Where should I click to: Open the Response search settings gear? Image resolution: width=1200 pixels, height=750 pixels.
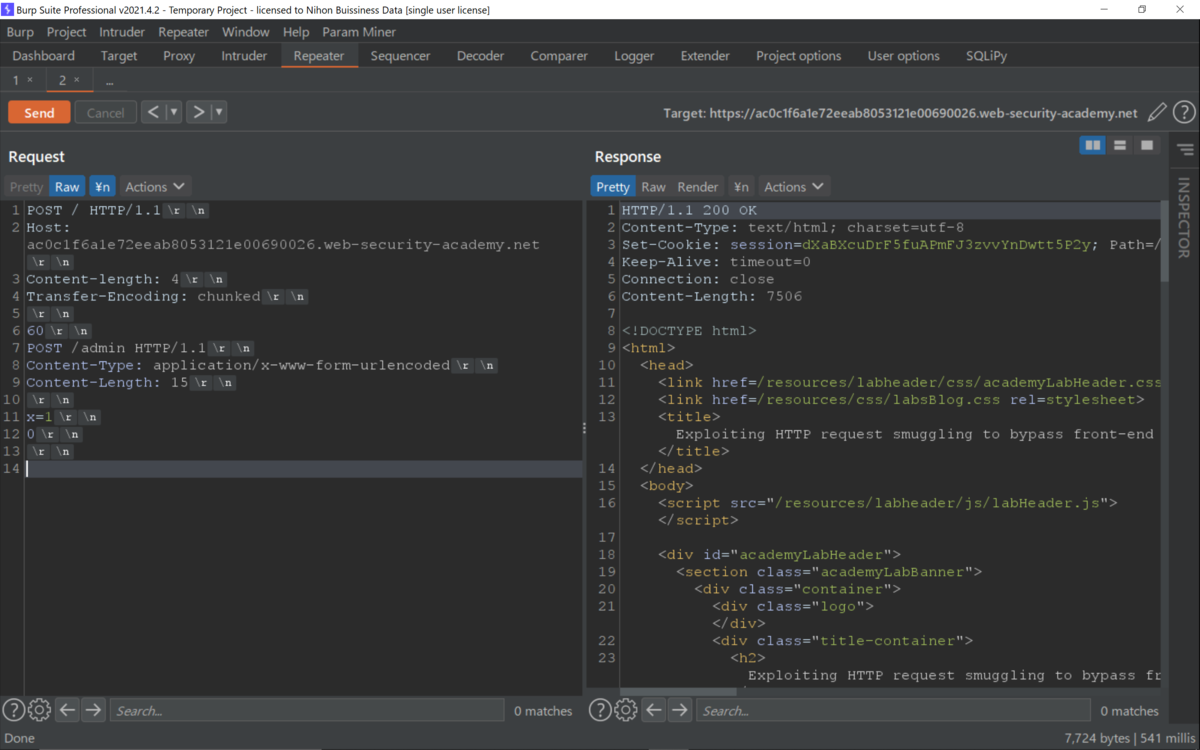tap(626, 710)
